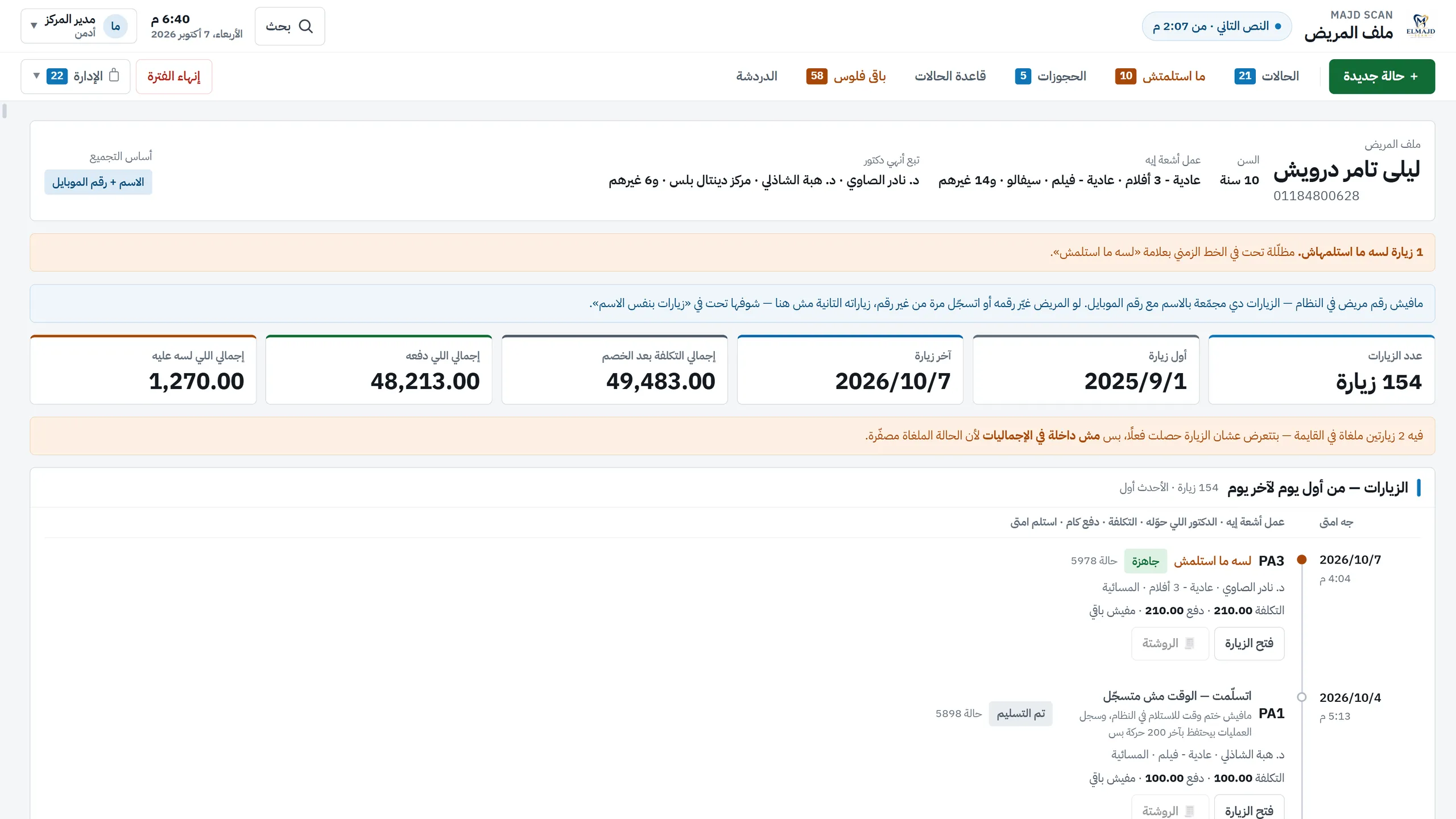This screenshot has width=1456, height=819.
Task: Click the الروشتة document icon for PA3
Action: click(x=1189, y=643)
